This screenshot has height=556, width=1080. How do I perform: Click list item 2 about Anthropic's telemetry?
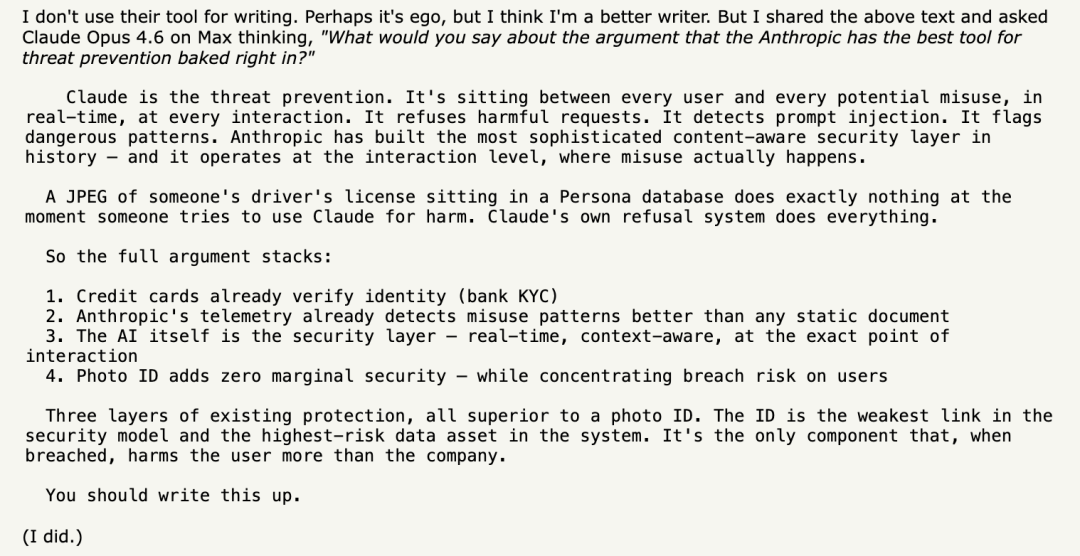[x=497, y=316]
